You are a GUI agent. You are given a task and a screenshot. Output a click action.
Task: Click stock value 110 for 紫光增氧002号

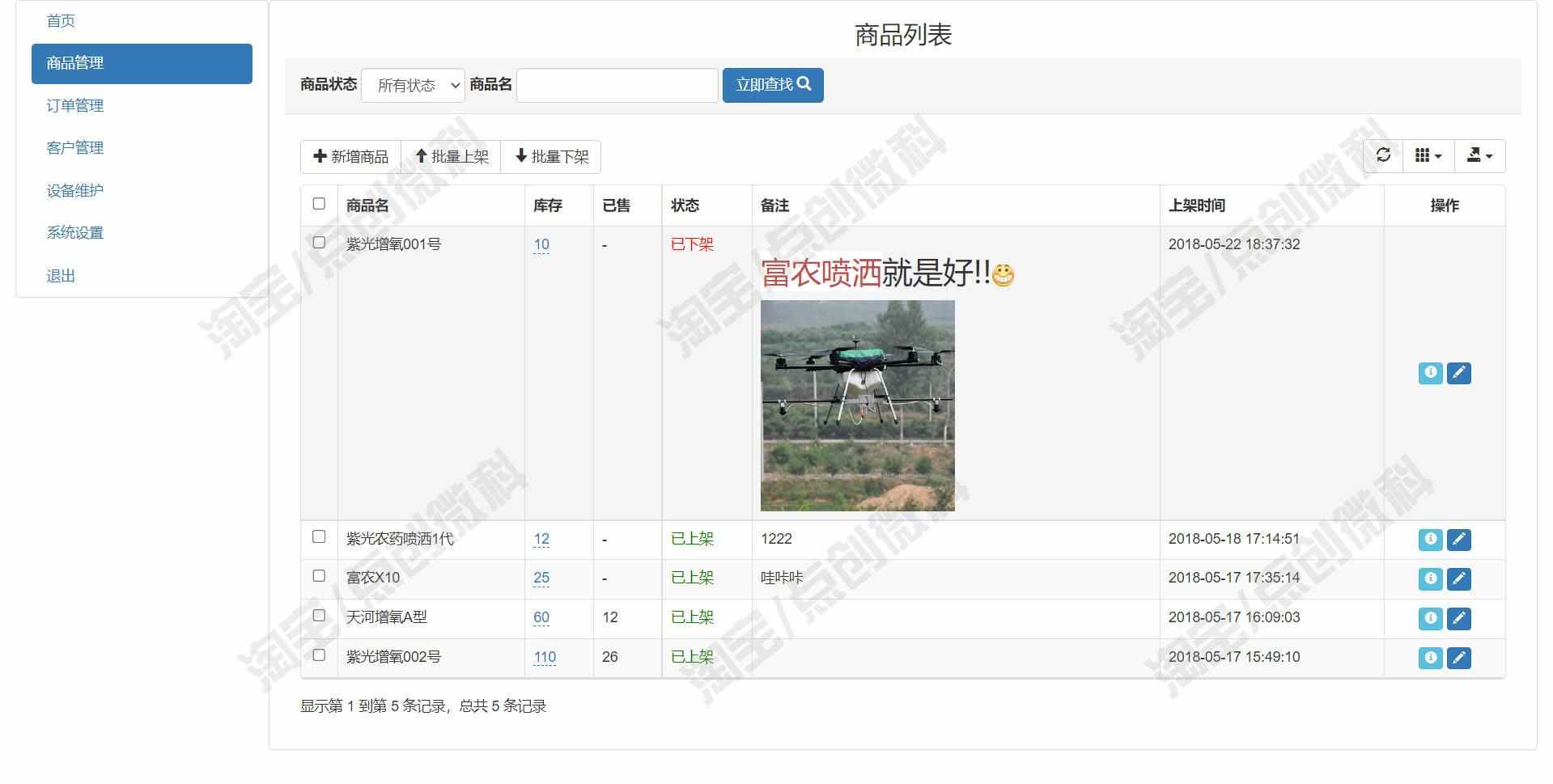pos(545,657)
